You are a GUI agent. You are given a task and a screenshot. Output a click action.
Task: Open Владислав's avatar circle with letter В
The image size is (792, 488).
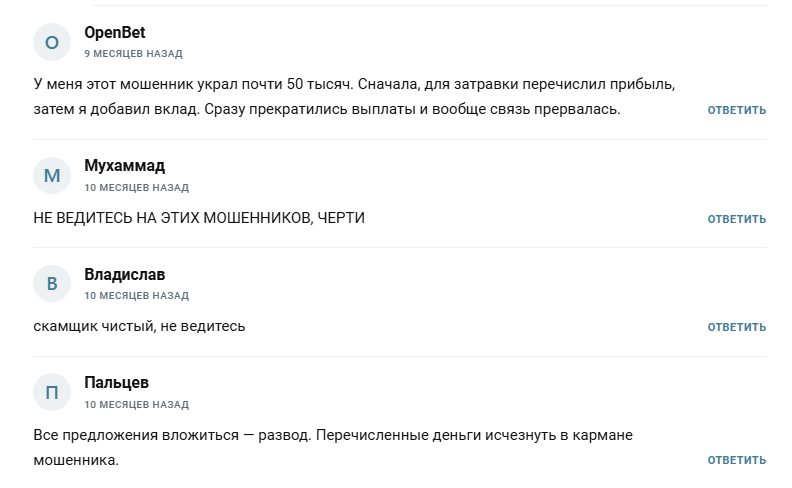click(x=53, y=284)
